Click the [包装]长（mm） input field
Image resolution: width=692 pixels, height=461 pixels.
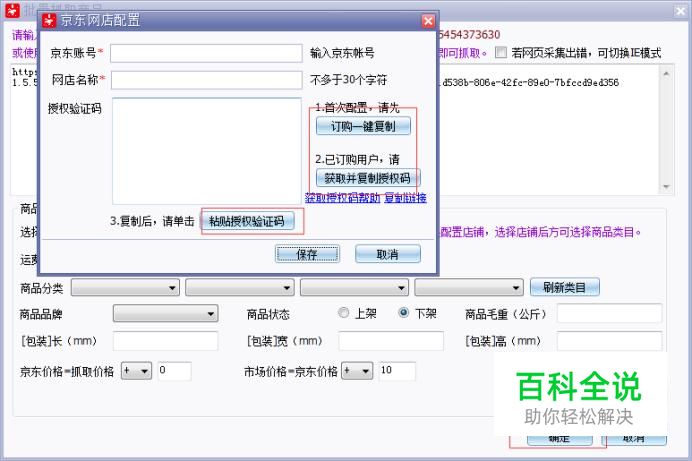tap(165, 341)
